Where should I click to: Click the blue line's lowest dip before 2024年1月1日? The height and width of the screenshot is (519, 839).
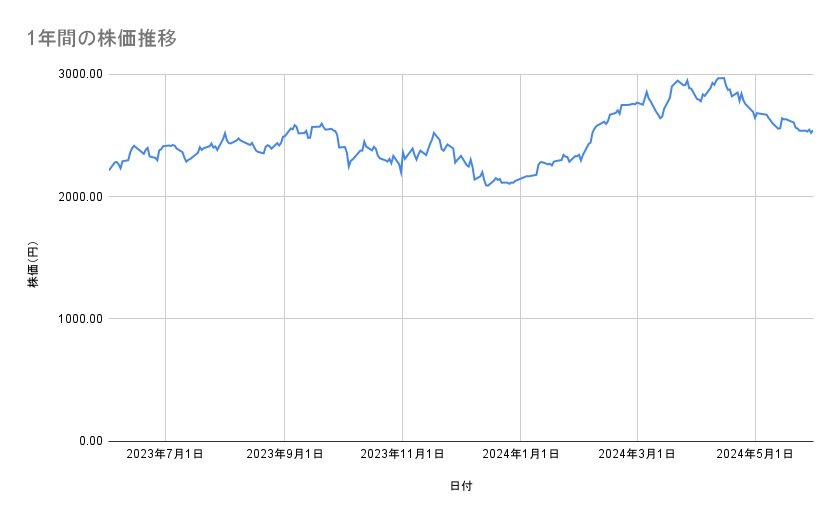point(487,186)
